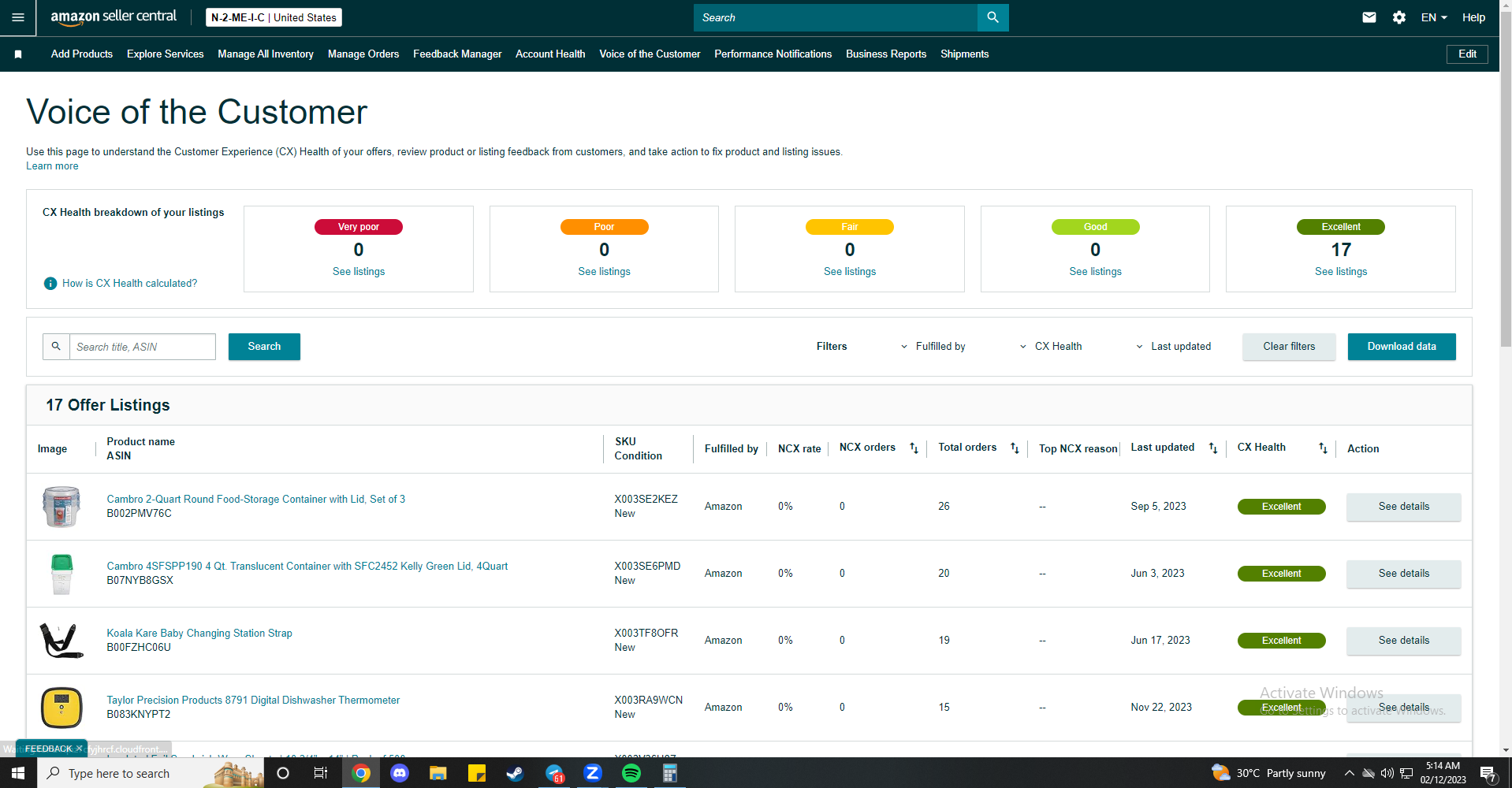This screenshot has height=788, width=1512.
Task: Sort table by Last updated arrows
Action: 1213,448
